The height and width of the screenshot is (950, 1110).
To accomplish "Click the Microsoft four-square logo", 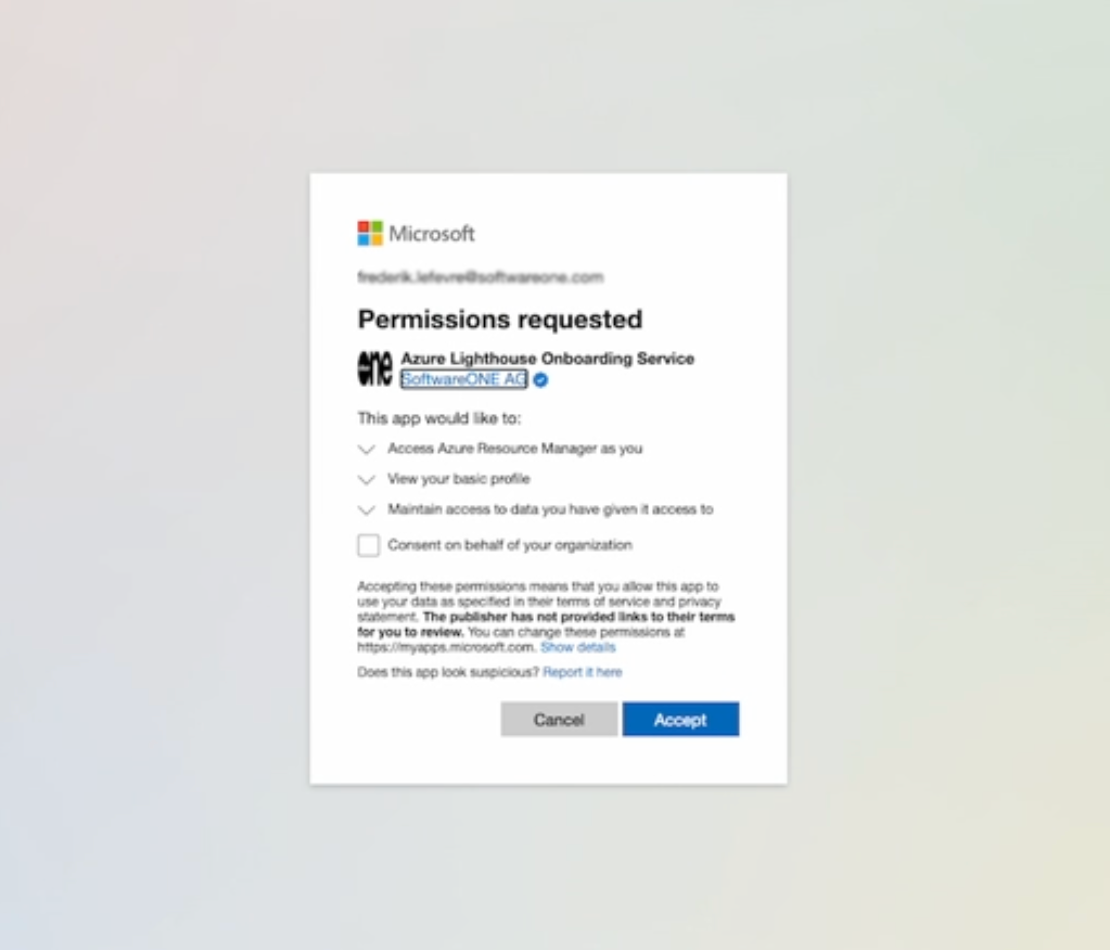I will [x=370, y=234].
